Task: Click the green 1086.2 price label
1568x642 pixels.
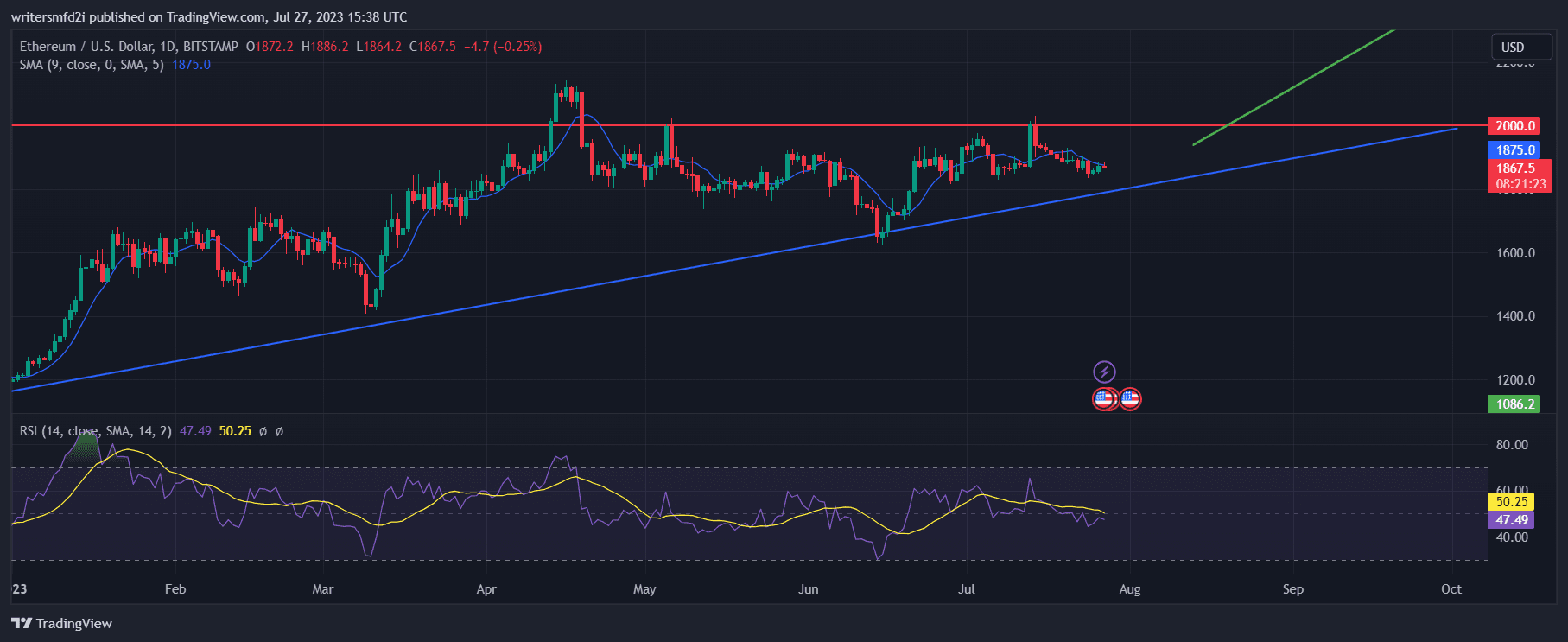Action: click(1514, 404)
